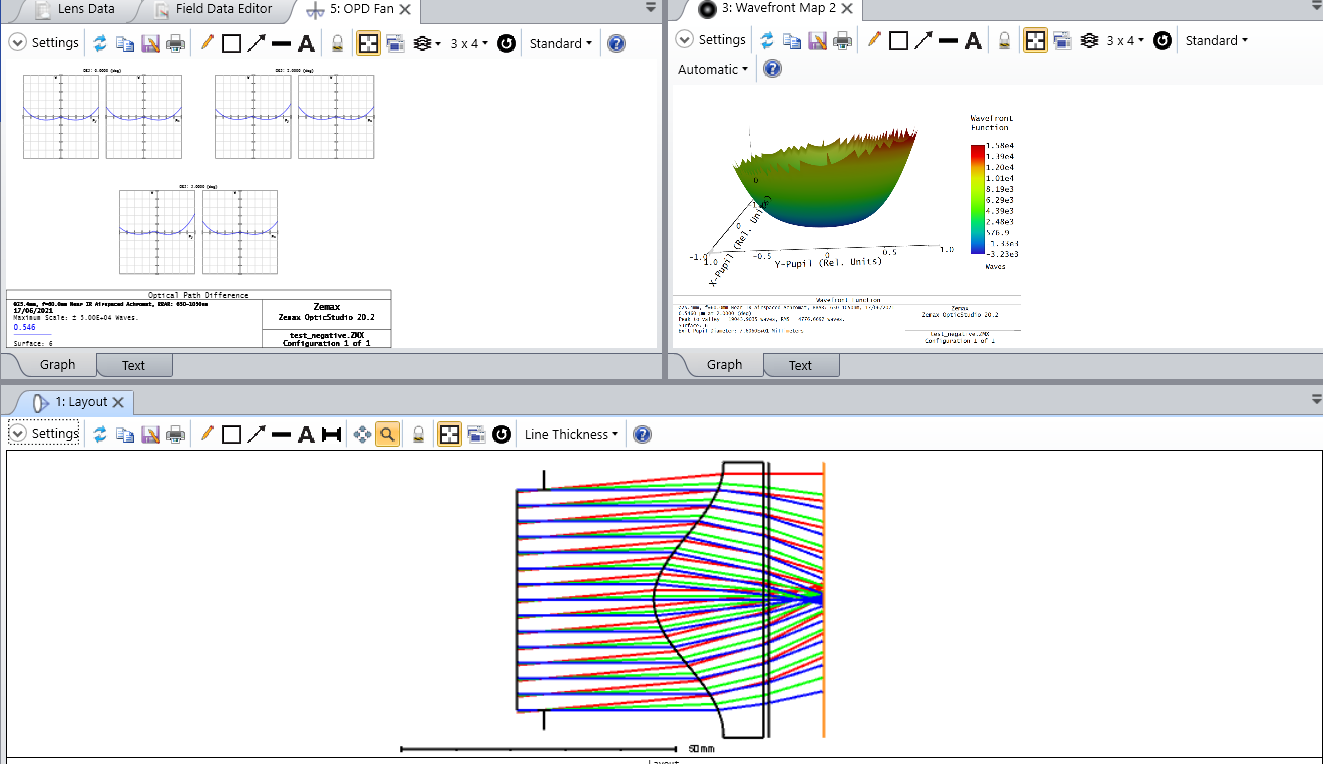The height and width of the screenshot is (764, 1323).
Task: Open Standard dropdown in OPD Fan
Action: (561, 43)
